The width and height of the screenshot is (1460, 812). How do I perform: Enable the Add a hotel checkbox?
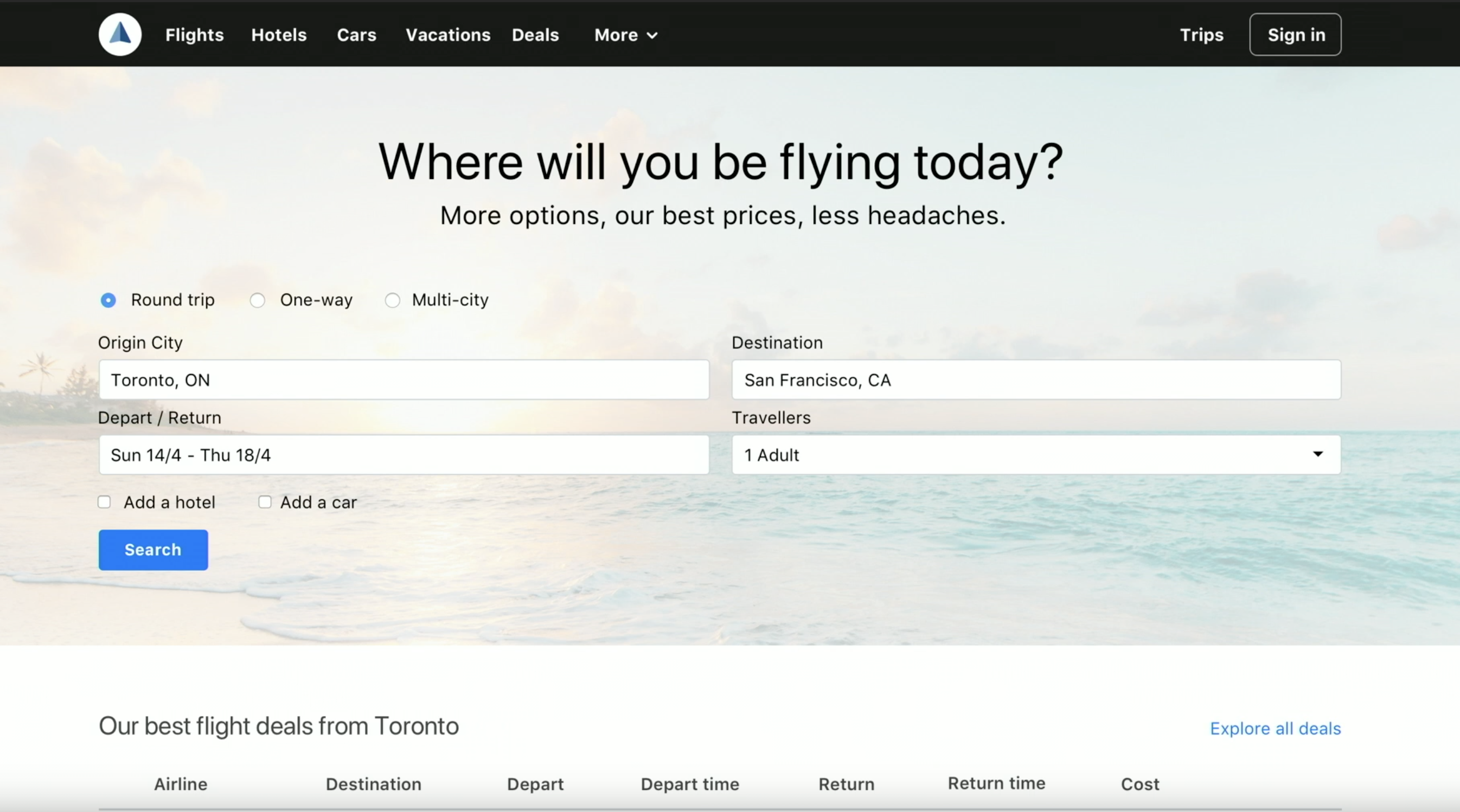pos(104,502)
